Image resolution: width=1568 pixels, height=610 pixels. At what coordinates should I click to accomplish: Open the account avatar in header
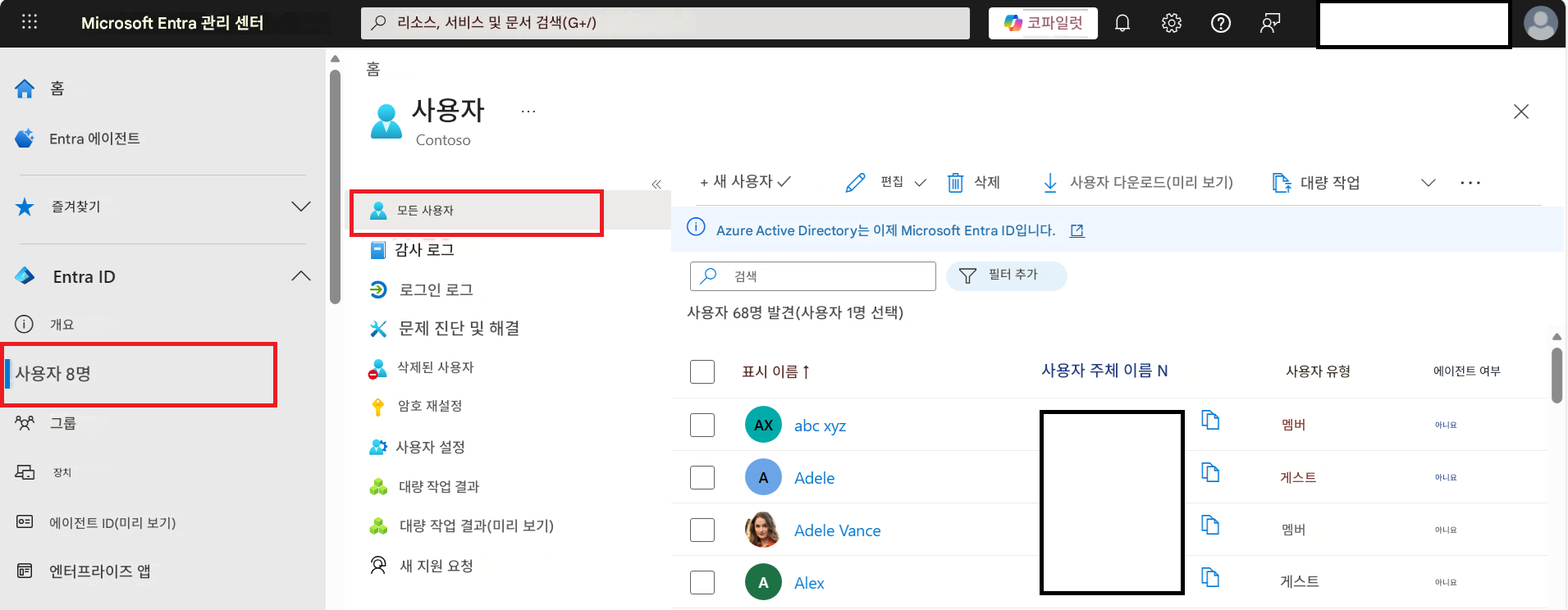coord(1540,23)
